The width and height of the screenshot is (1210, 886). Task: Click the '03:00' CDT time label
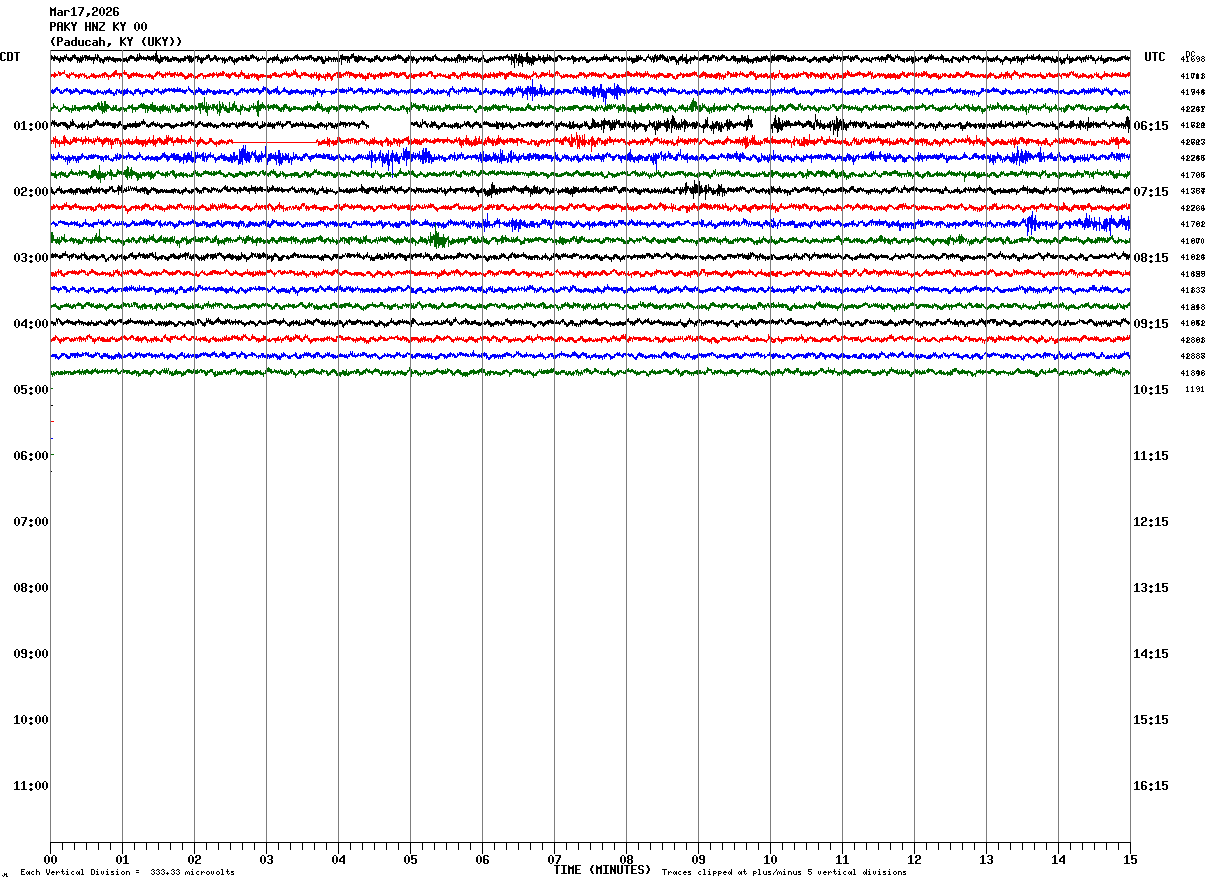pos(31,258)
